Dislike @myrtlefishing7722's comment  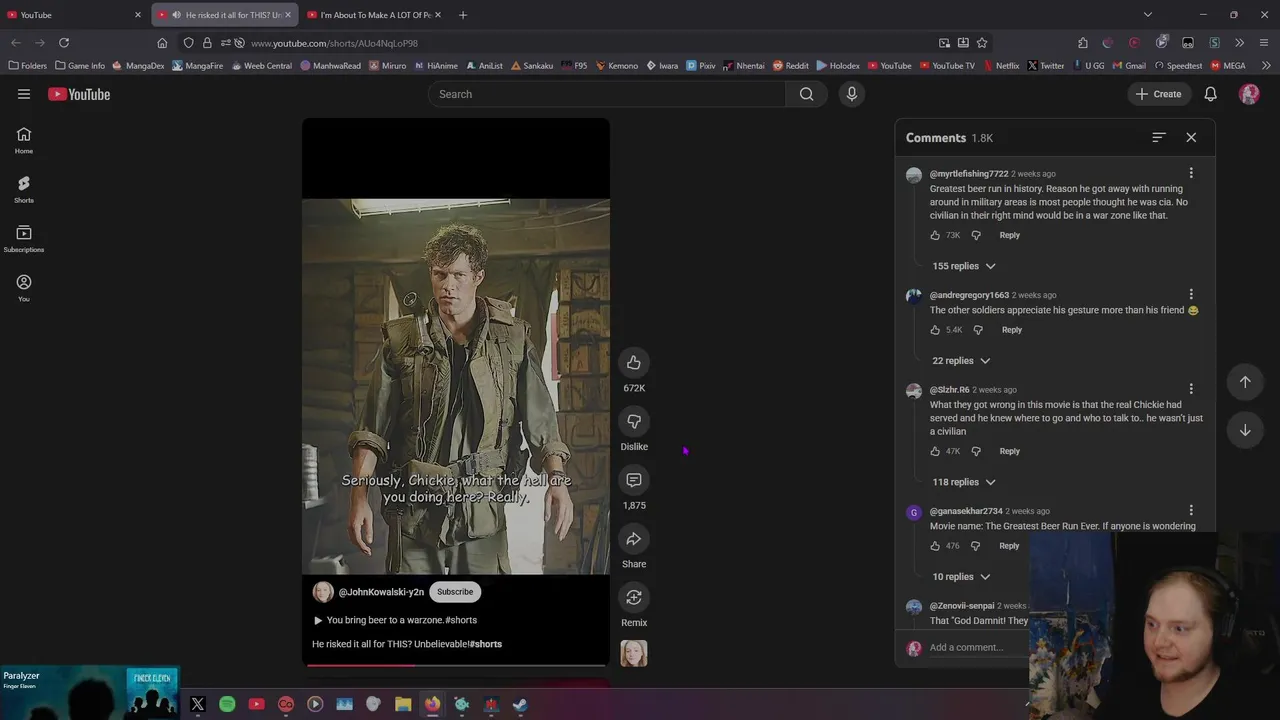point(976,235)
